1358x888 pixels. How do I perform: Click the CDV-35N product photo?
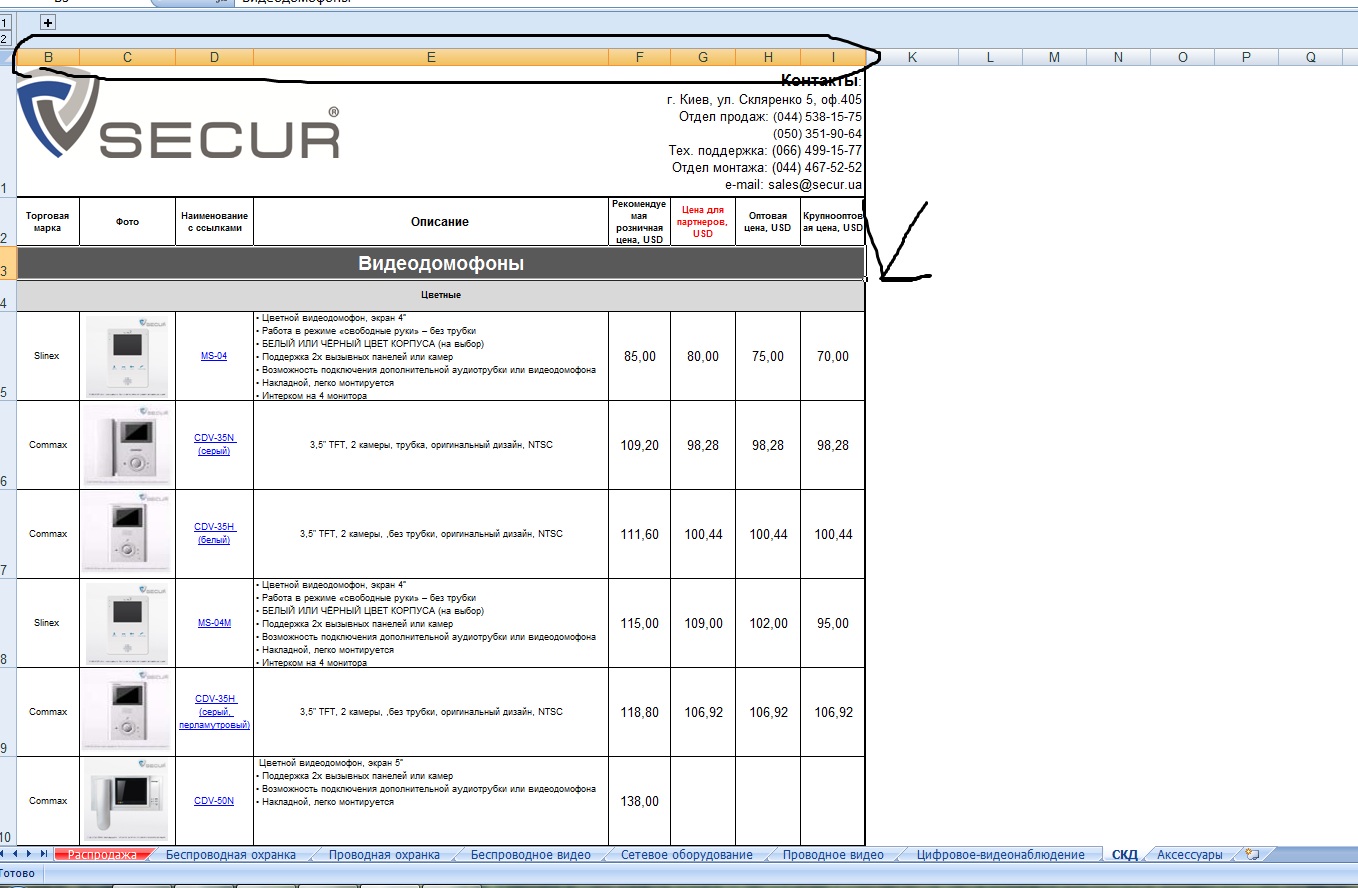point(127,445)
